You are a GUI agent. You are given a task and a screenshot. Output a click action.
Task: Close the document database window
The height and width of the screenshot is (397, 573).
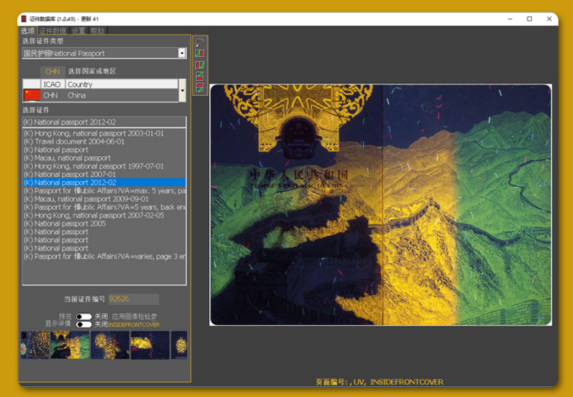(549, 19)
